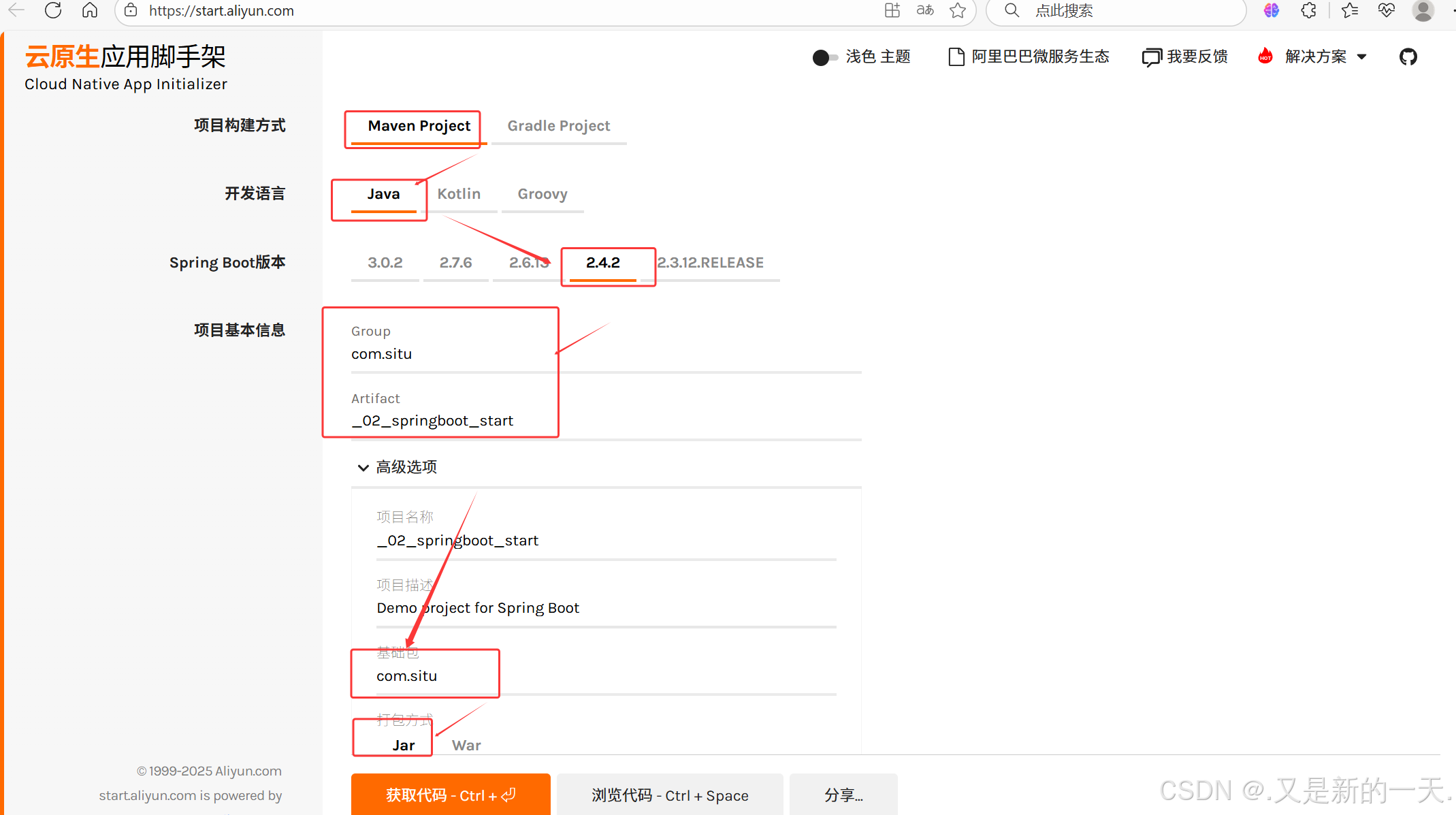Open the user profile avatar
Image resolution: width=1456 pixels, height=815 pixels.
pos(1423,10)
